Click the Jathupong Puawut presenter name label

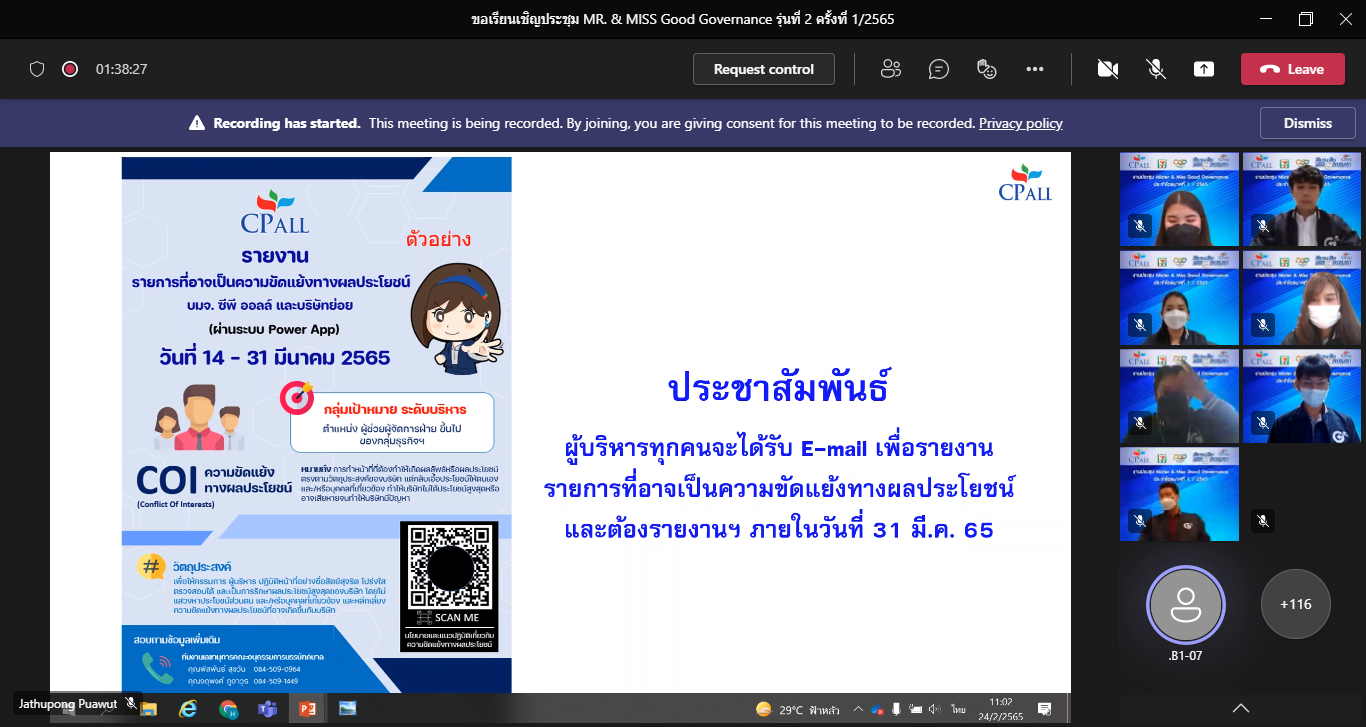click(x=68, y=704)
